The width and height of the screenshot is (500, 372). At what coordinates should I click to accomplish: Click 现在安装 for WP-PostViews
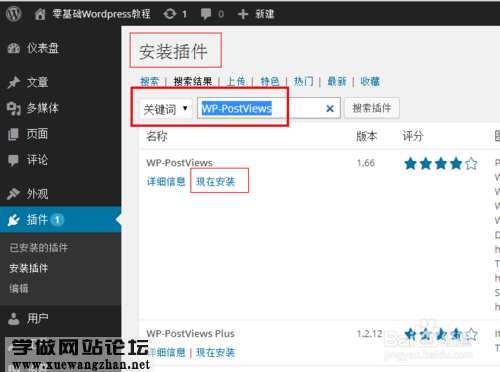[x=215, y=182]
